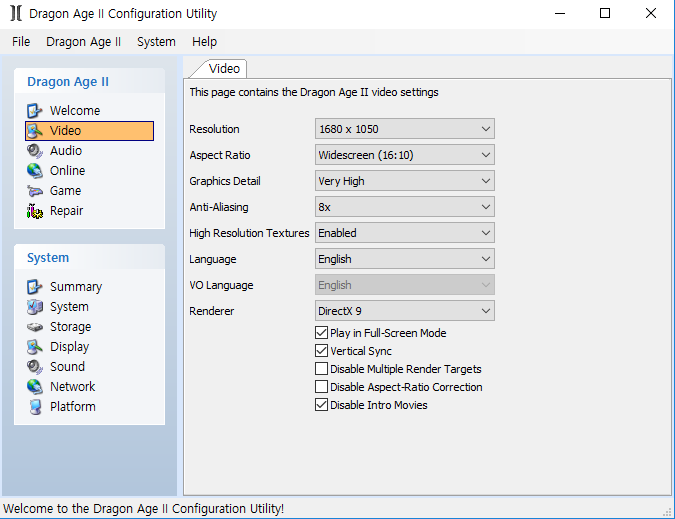Open the Game settings page
This screenshot has height=519, width=675.
pyautogui.click(x=65, y=191)
